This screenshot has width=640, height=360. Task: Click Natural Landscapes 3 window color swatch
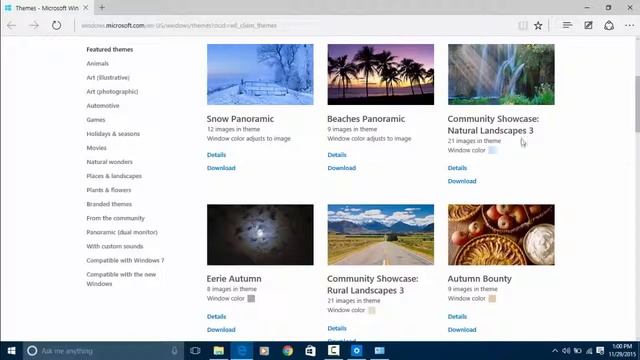(x=492, y=150)
